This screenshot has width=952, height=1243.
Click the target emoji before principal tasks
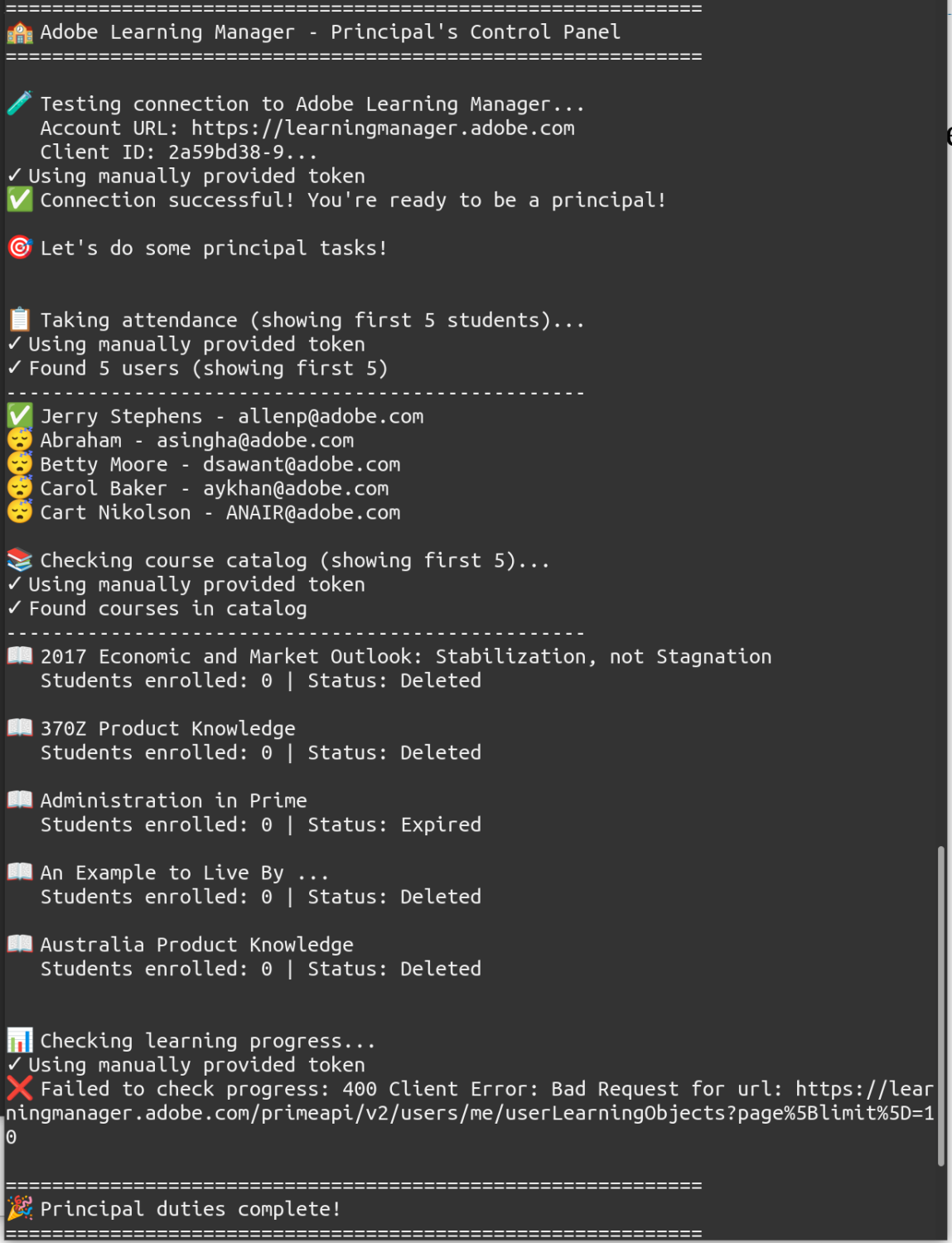(x=20, y=248)
